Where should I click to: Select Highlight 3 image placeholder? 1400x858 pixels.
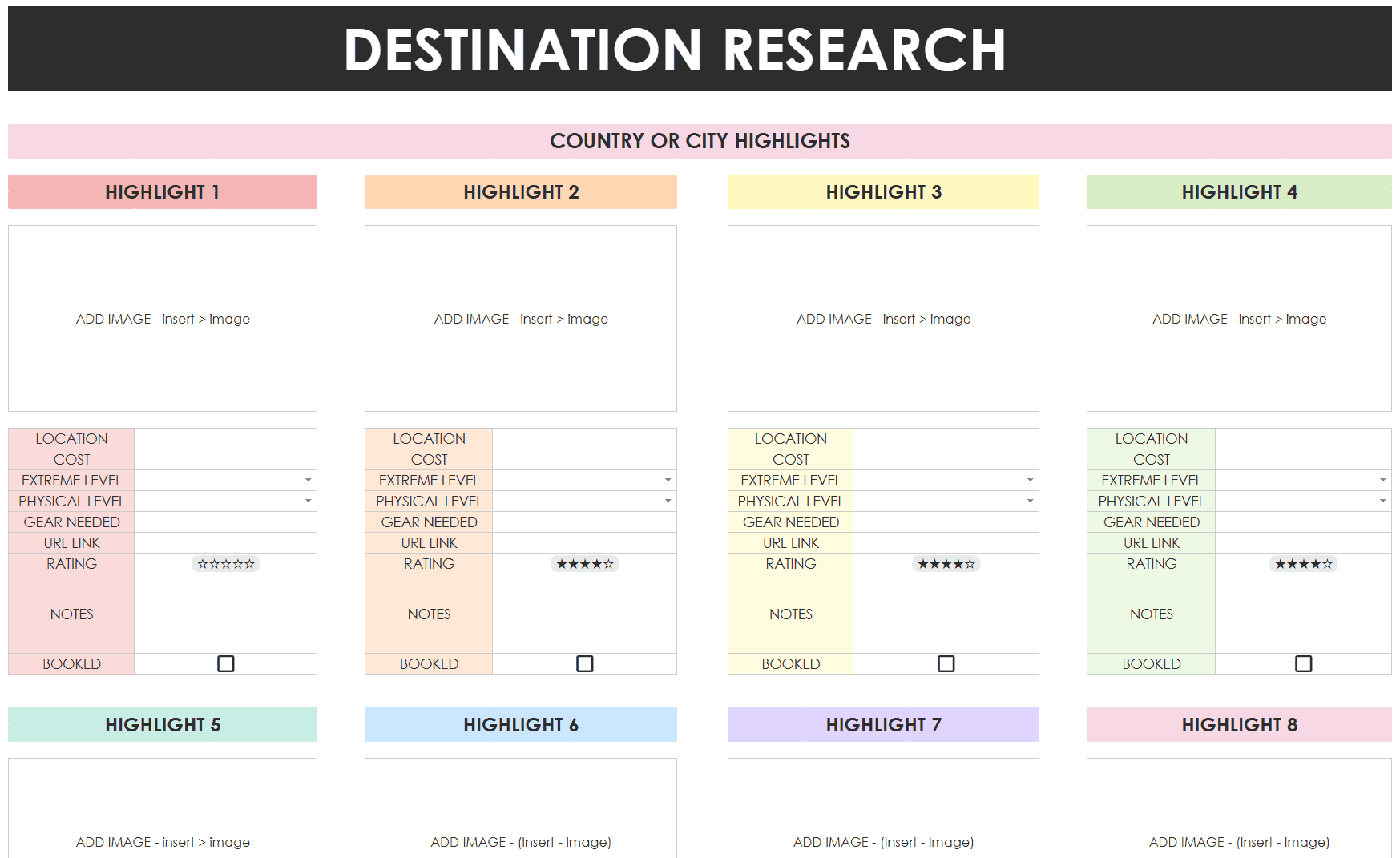[883, 318]
